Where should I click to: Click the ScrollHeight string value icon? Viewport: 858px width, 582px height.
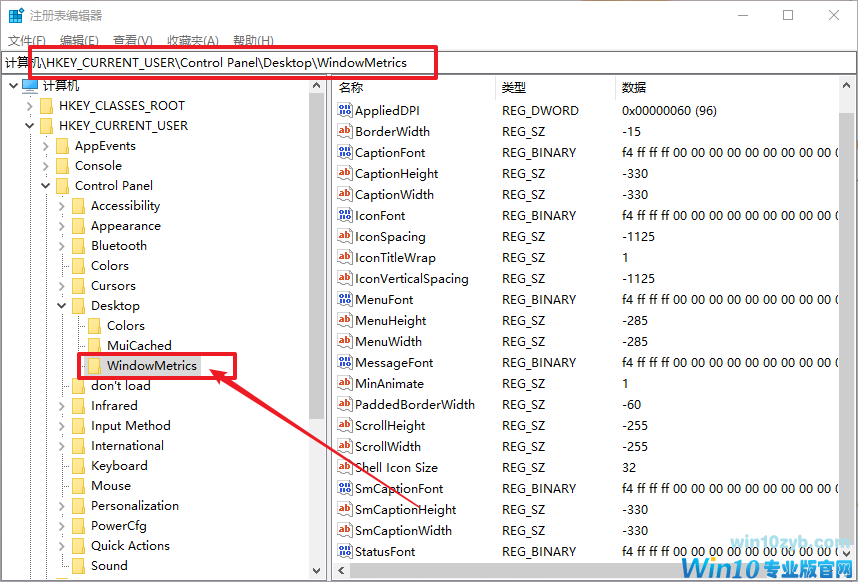click(345, 426)
